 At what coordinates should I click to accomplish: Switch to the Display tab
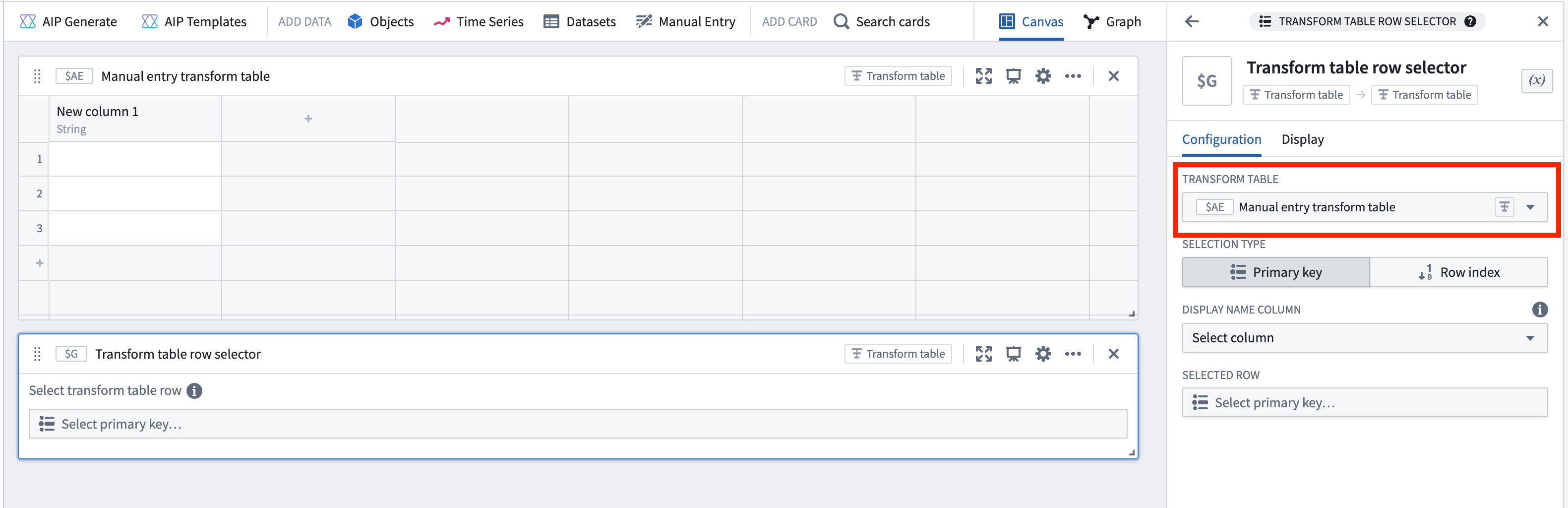click(x=1302, y=139)
